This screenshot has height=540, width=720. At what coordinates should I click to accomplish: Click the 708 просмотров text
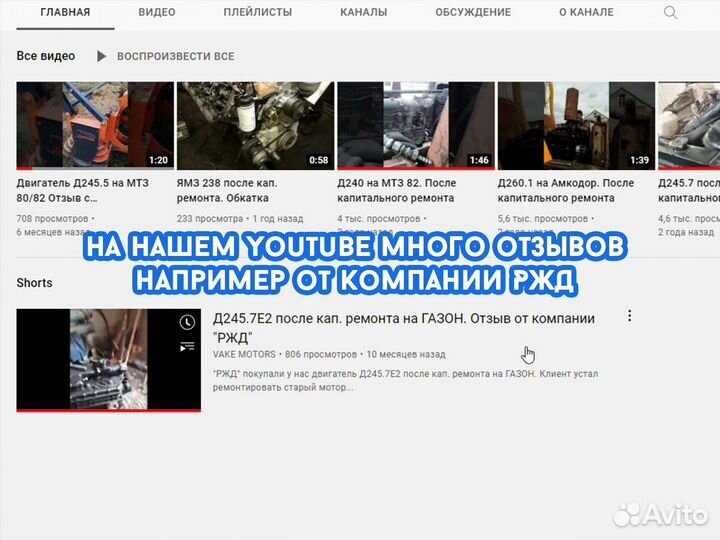pyautogui.click(x=52, y=219)
